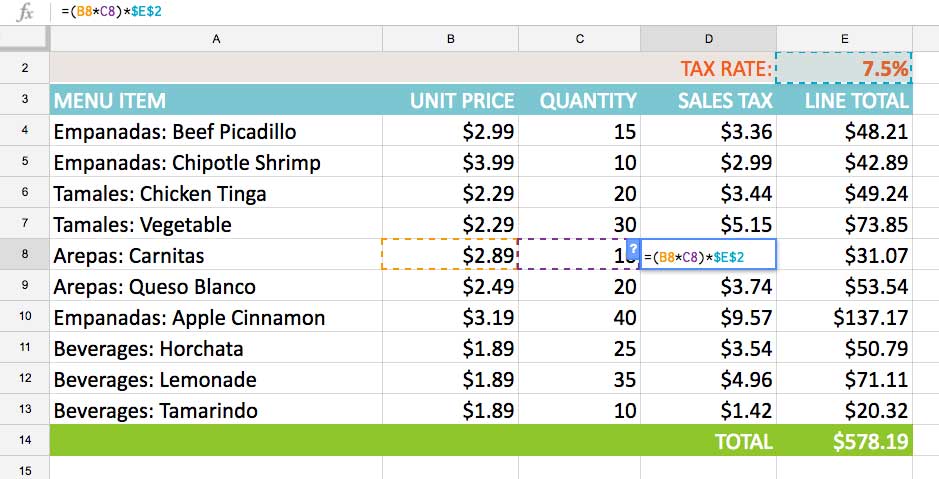Click the fx function icon
939x479 pixels.
pyautogui.click(x=27, y=12)
